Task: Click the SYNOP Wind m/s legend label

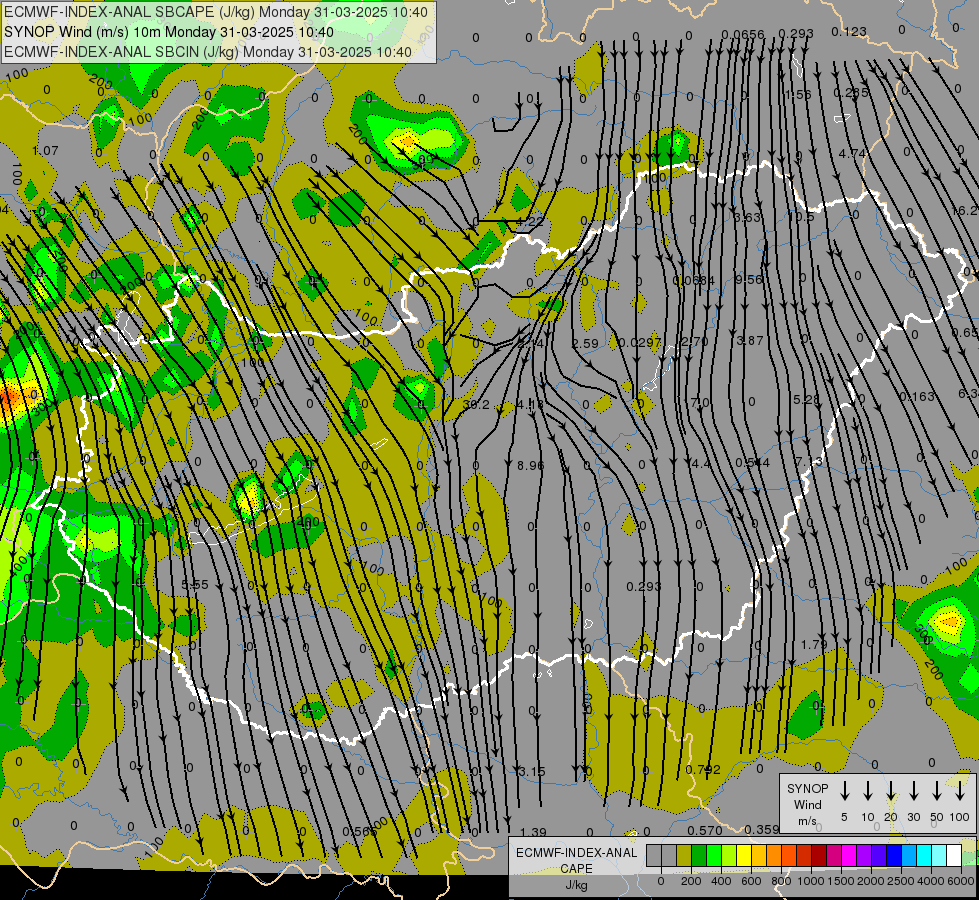Action: [807, 804]
